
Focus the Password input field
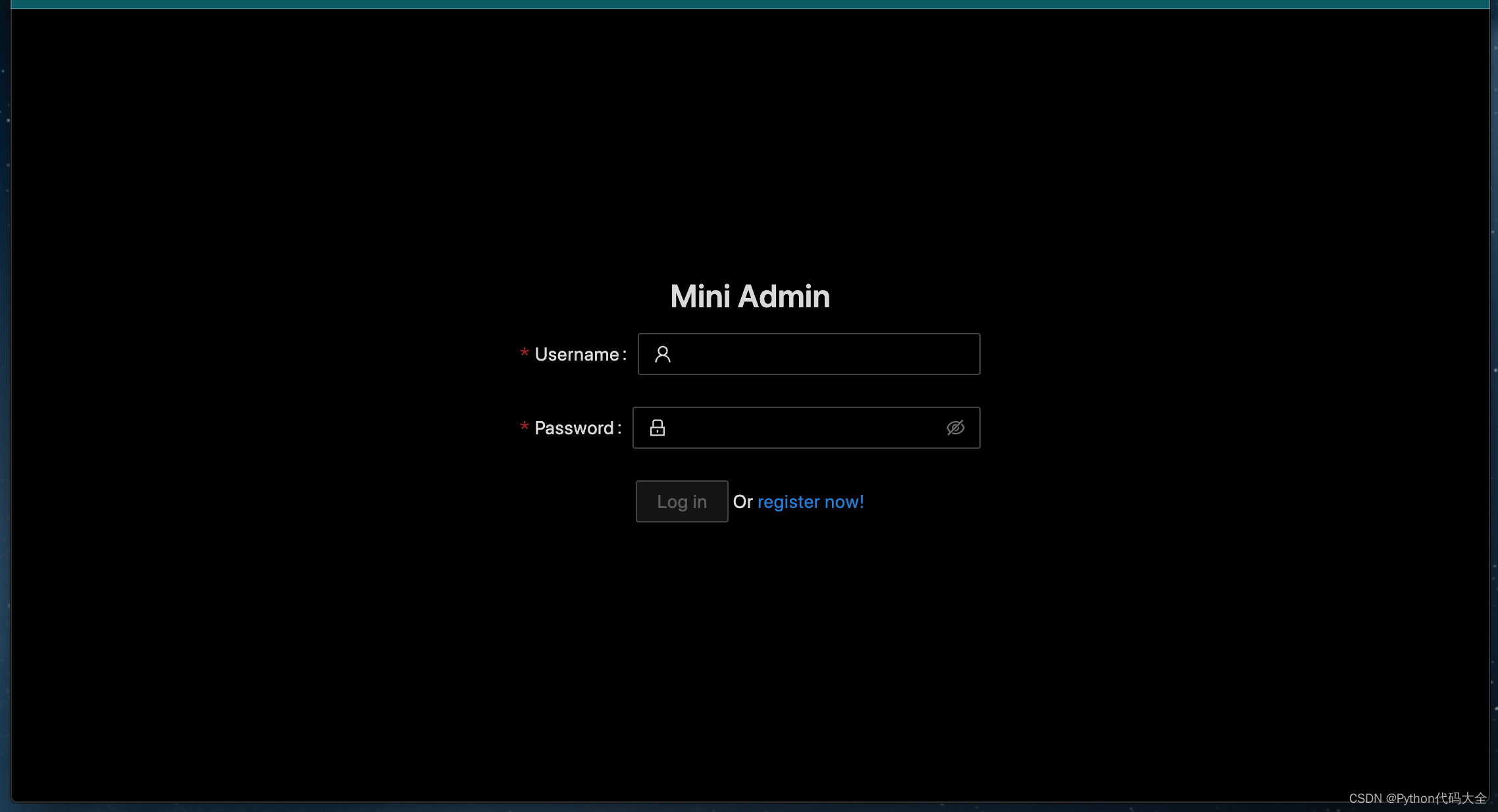point(806,428)
